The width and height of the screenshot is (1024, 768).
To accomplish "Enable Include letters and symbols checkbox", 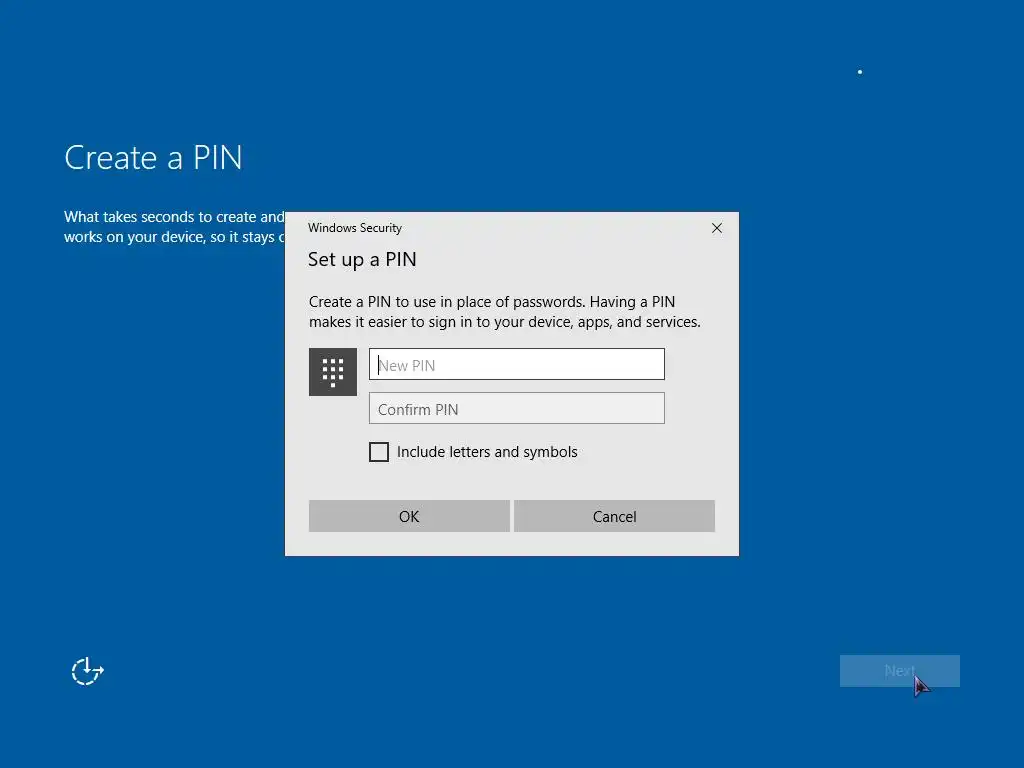I will [x=379, y=452].
